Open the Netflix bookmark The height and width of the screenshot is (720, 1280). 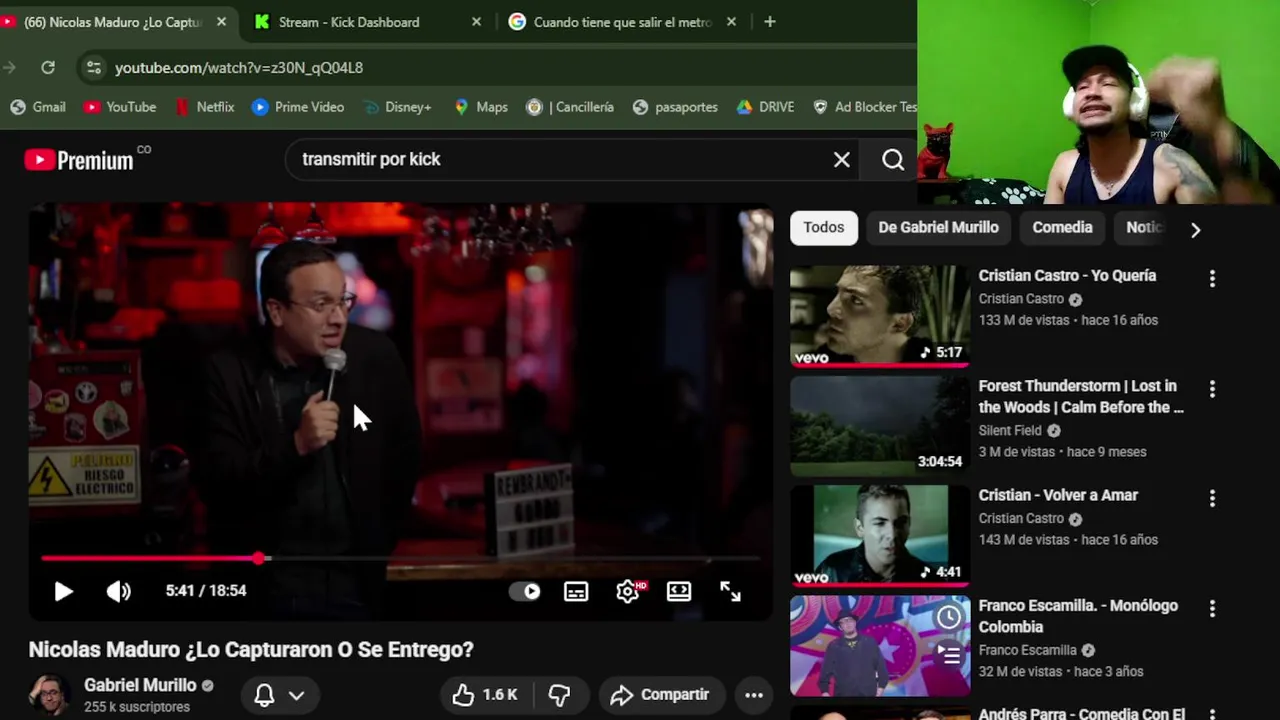point(204,107)
